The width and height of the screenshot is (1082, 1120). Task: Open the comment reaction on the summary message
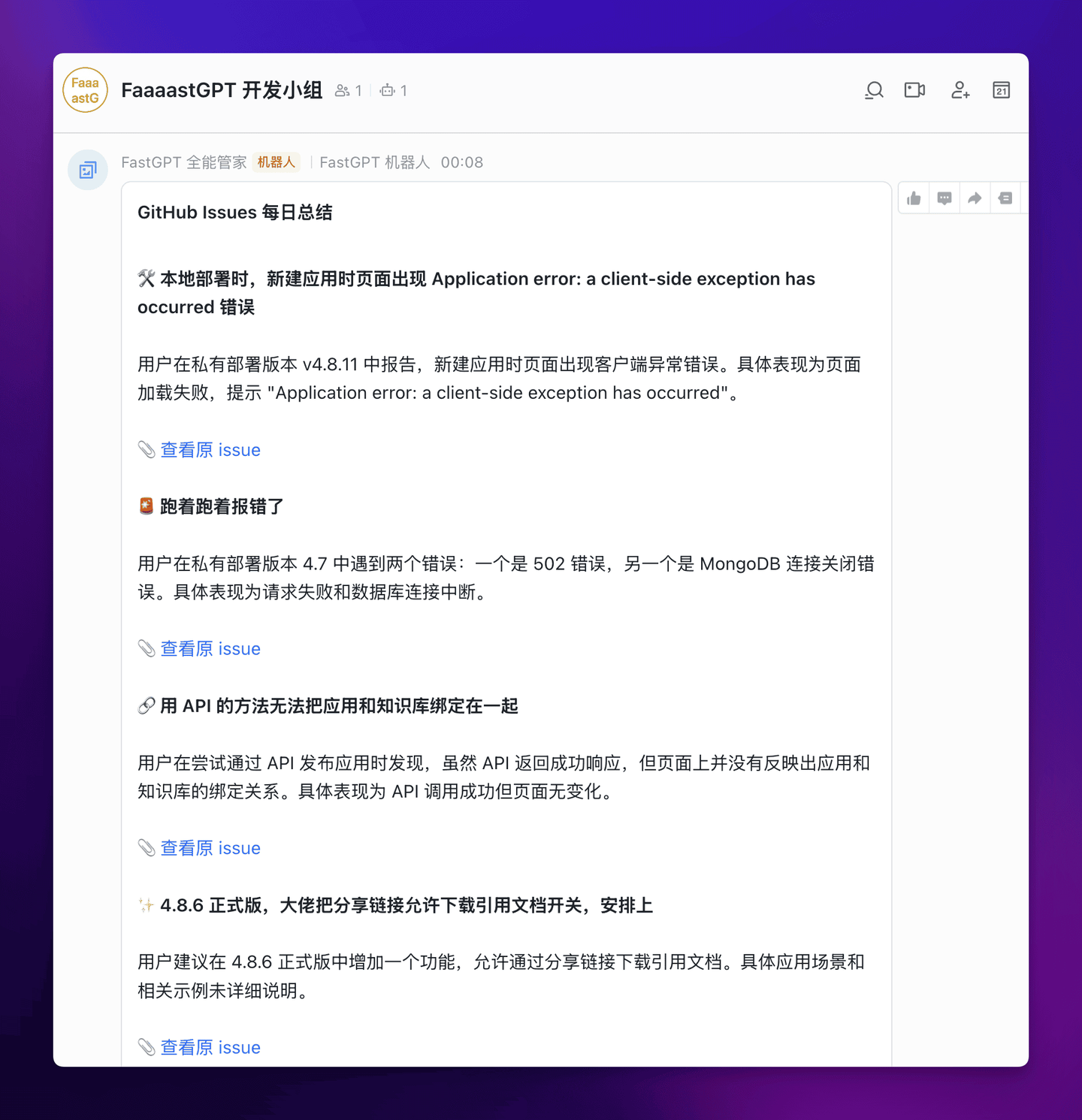point(944,198)
